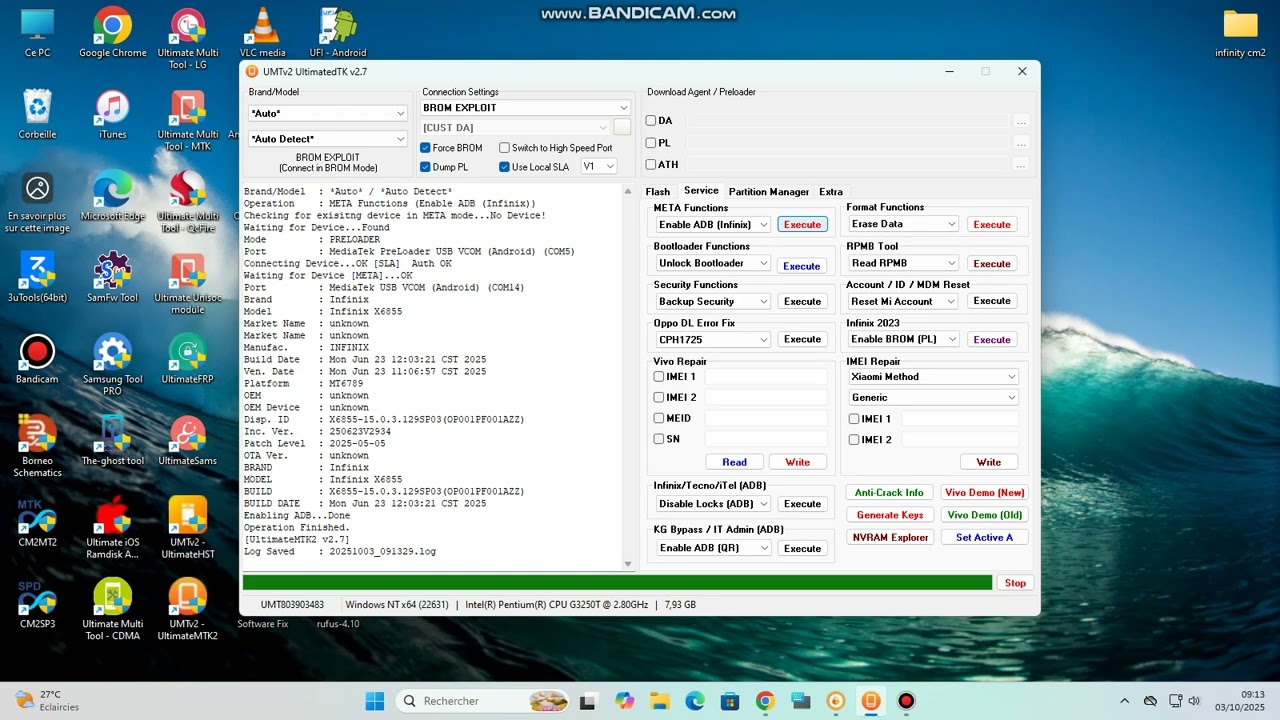Open Ultimate iOS Ramdisk icon
Viewport: 1280px width, 720px height.
click(112, 528)
